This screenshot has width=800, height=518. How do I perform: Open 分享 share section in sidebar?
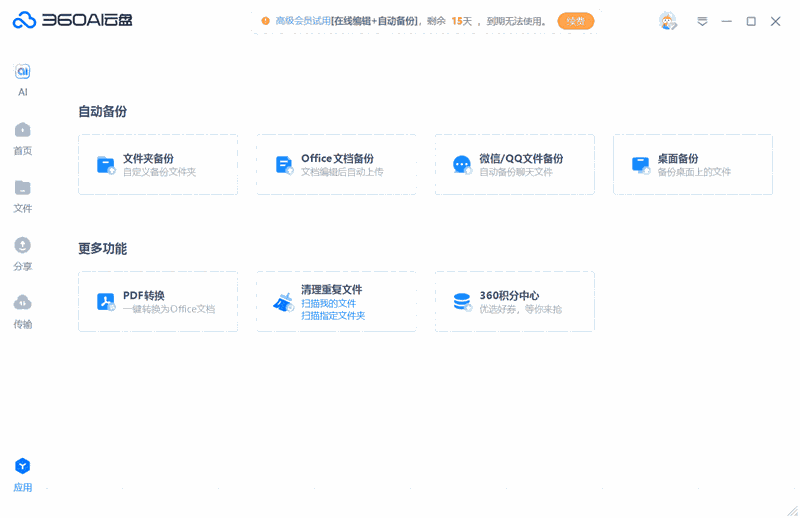[x=22, y=254]
